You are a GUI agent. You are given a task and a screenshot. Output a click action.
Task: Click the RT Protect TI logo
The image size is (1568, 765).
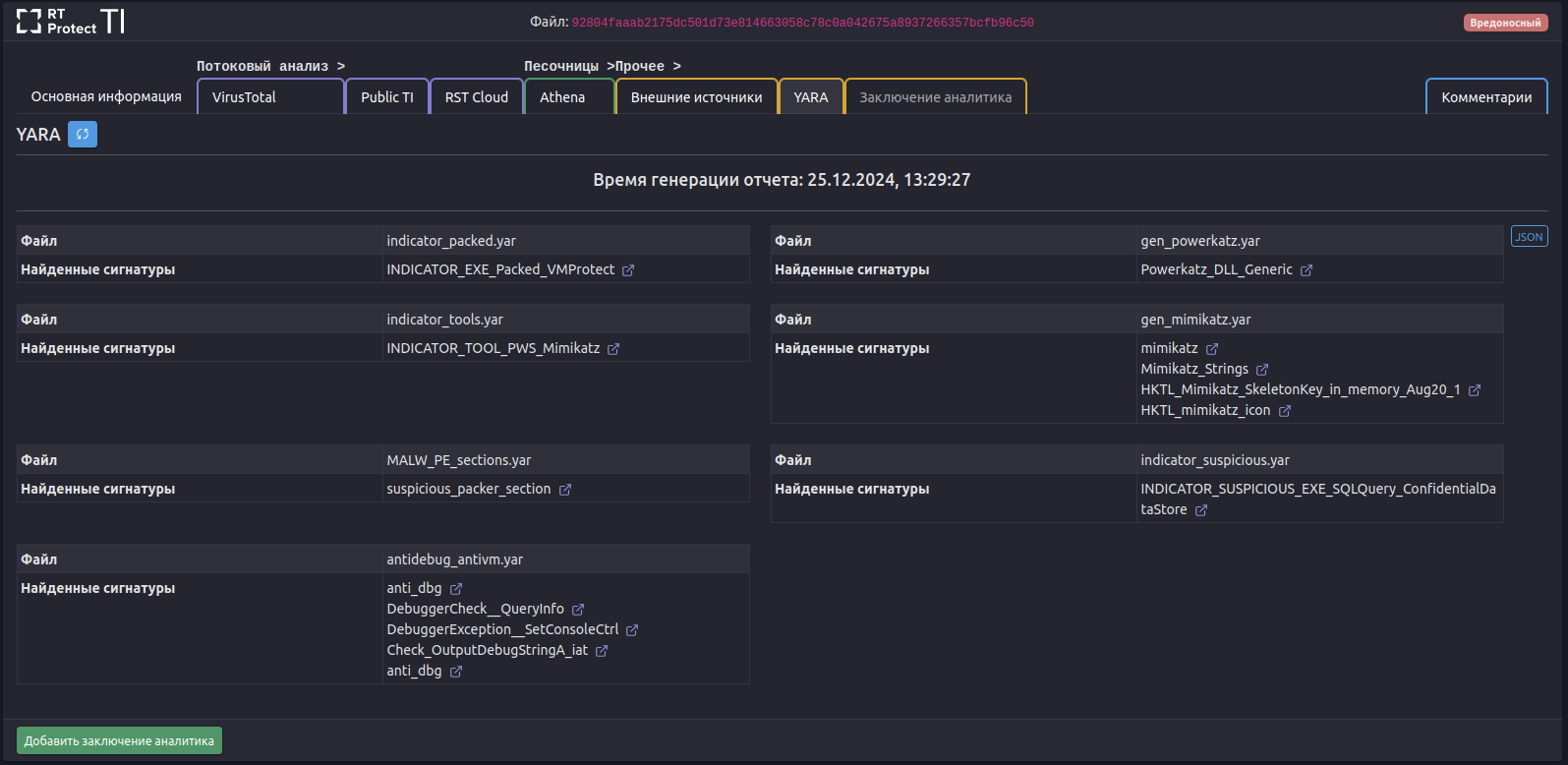71,22
